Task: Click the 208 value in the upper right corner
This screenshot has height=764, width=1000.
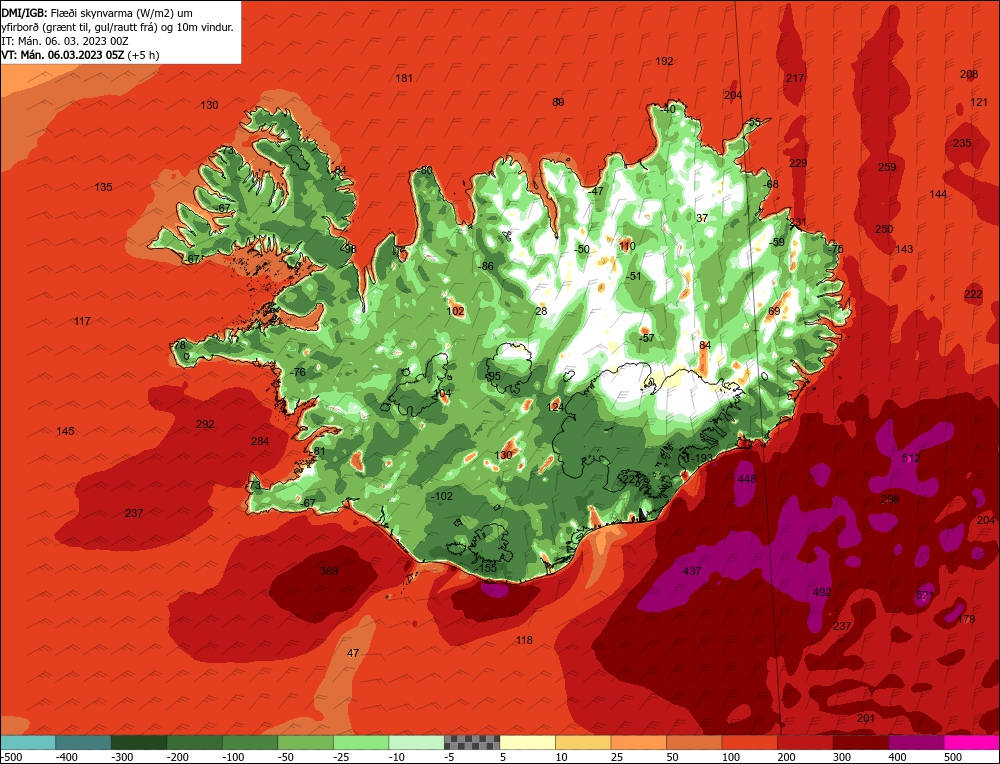Action: coord(969,74)
